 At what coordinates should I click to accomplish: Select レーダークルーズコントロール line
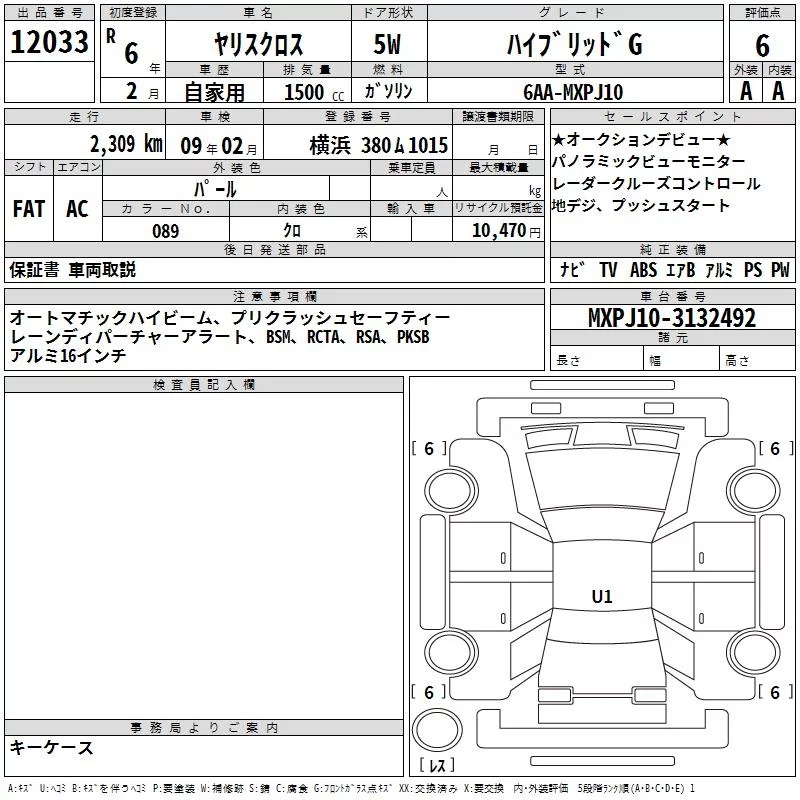point(656,183)
